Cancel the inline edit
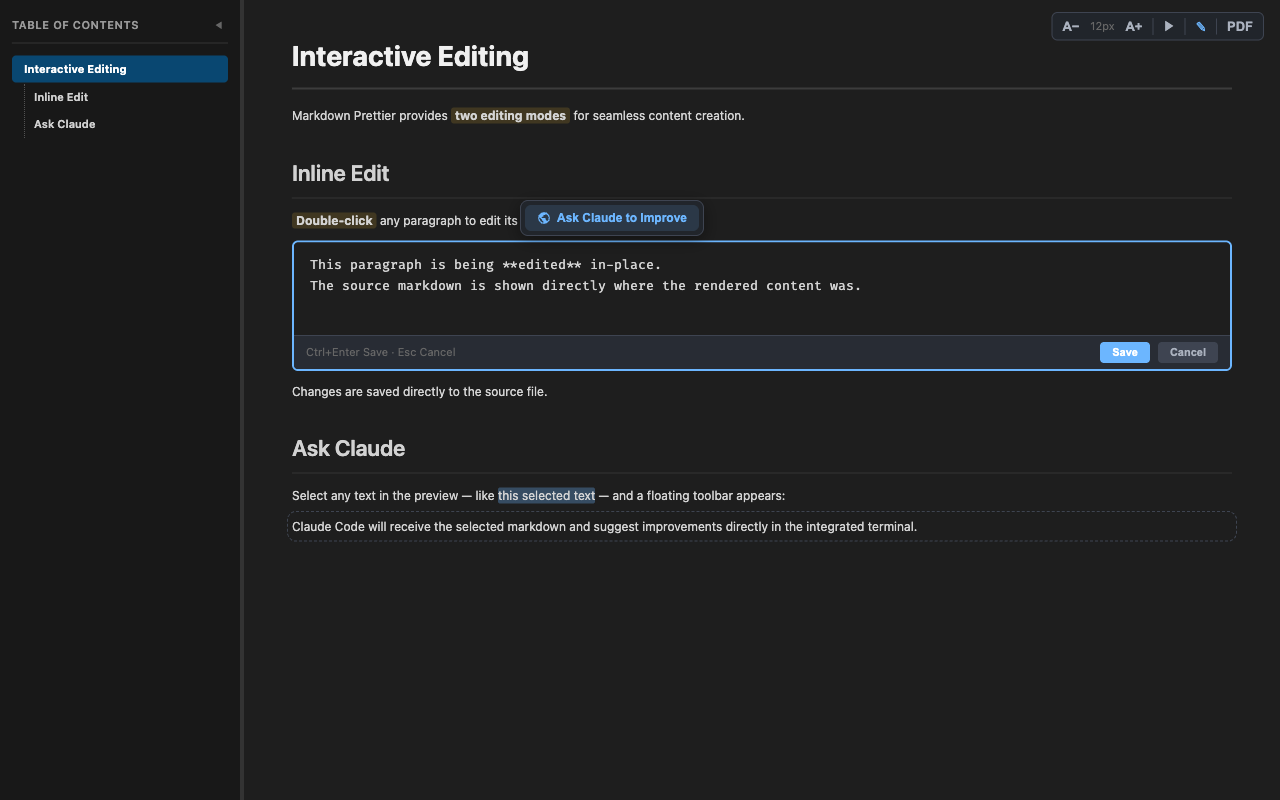The image size is (1280, 800). coord(1187,352)
